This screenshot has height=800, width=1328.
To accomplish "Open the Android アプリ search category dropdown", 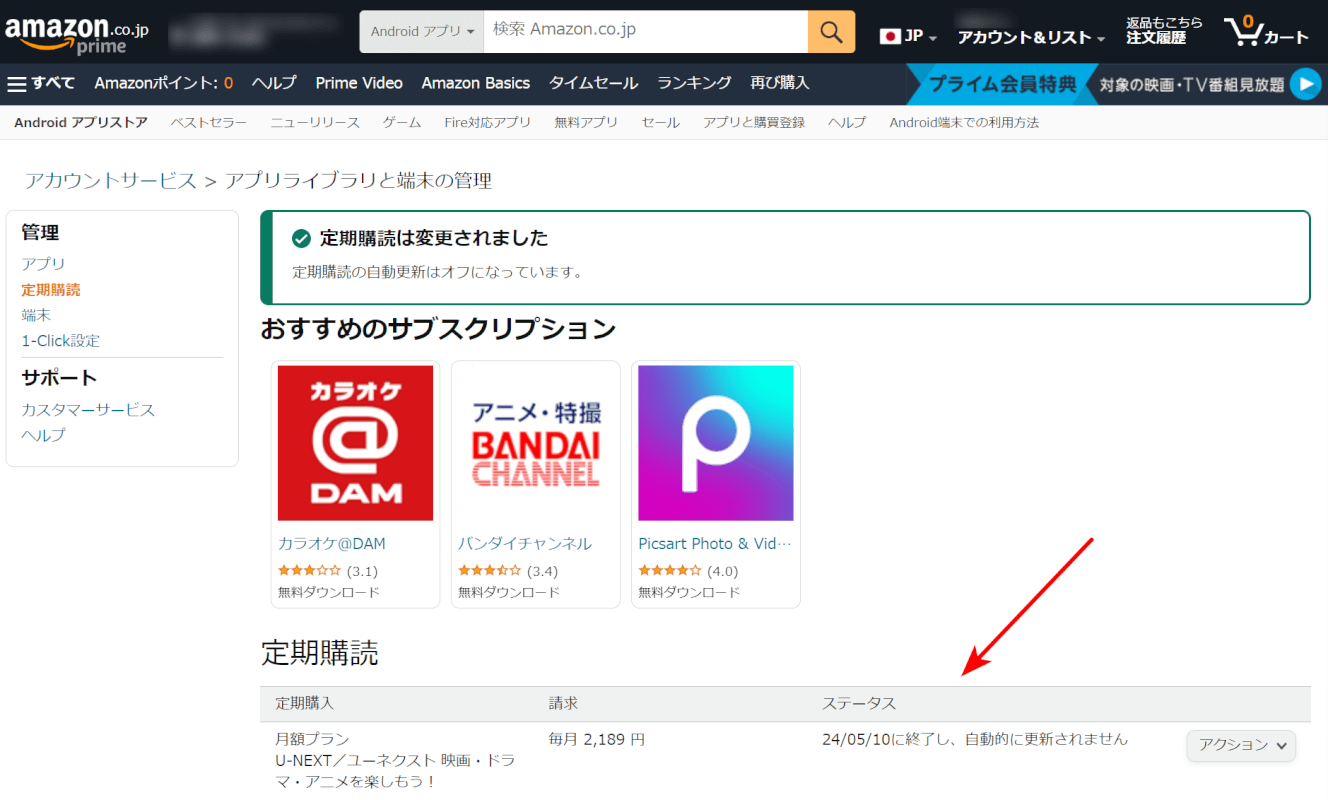I will (x=422, y=31).
